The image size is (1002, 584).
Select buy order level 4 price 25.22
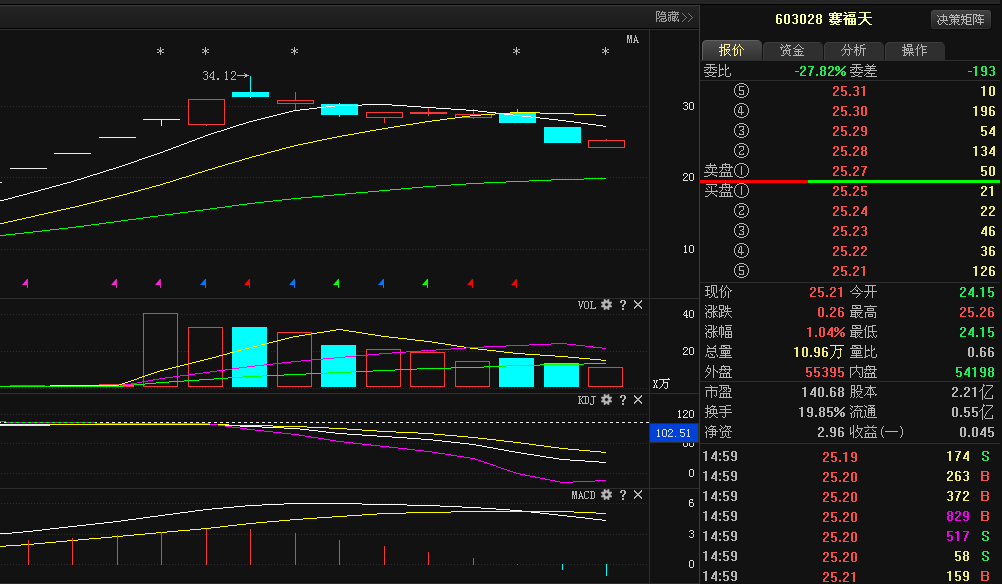[x=849, y=251]
